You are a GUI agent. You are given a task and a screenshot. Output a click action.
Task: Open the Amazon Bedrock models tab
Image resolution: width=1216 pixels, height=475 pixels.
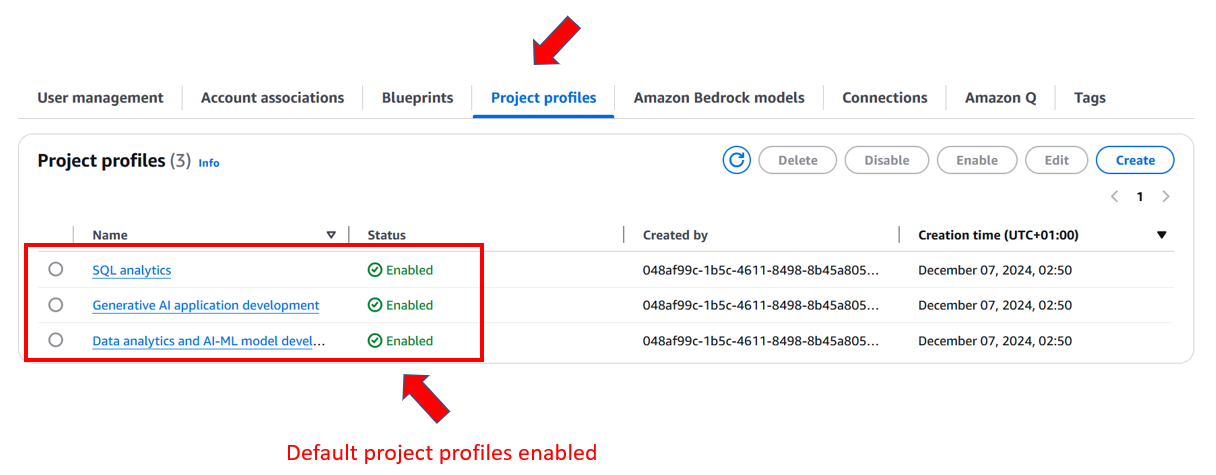coord(719,98)
